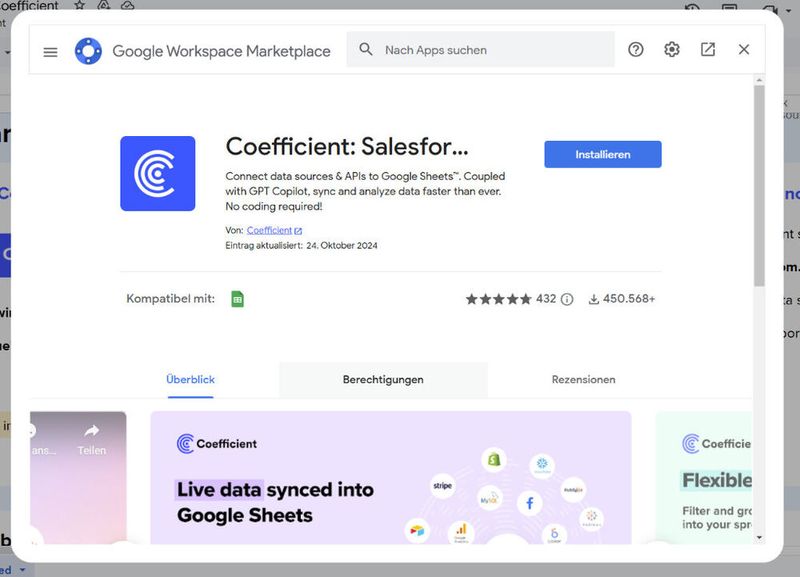Click the Installieren button

click(603, 154)
